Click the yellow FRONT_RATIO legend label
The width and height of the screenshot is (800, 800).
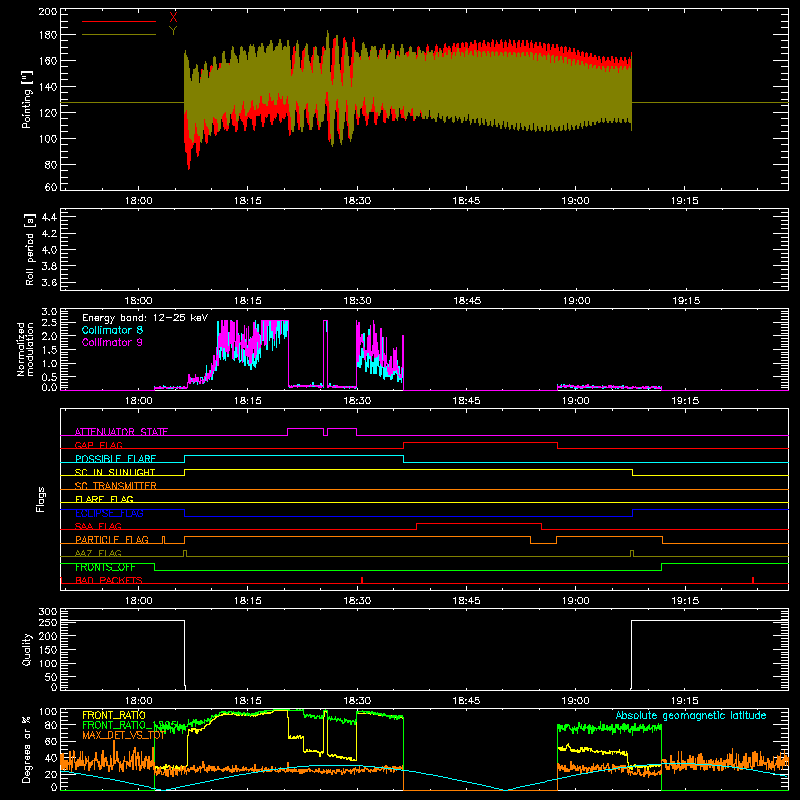coord(114,715)
